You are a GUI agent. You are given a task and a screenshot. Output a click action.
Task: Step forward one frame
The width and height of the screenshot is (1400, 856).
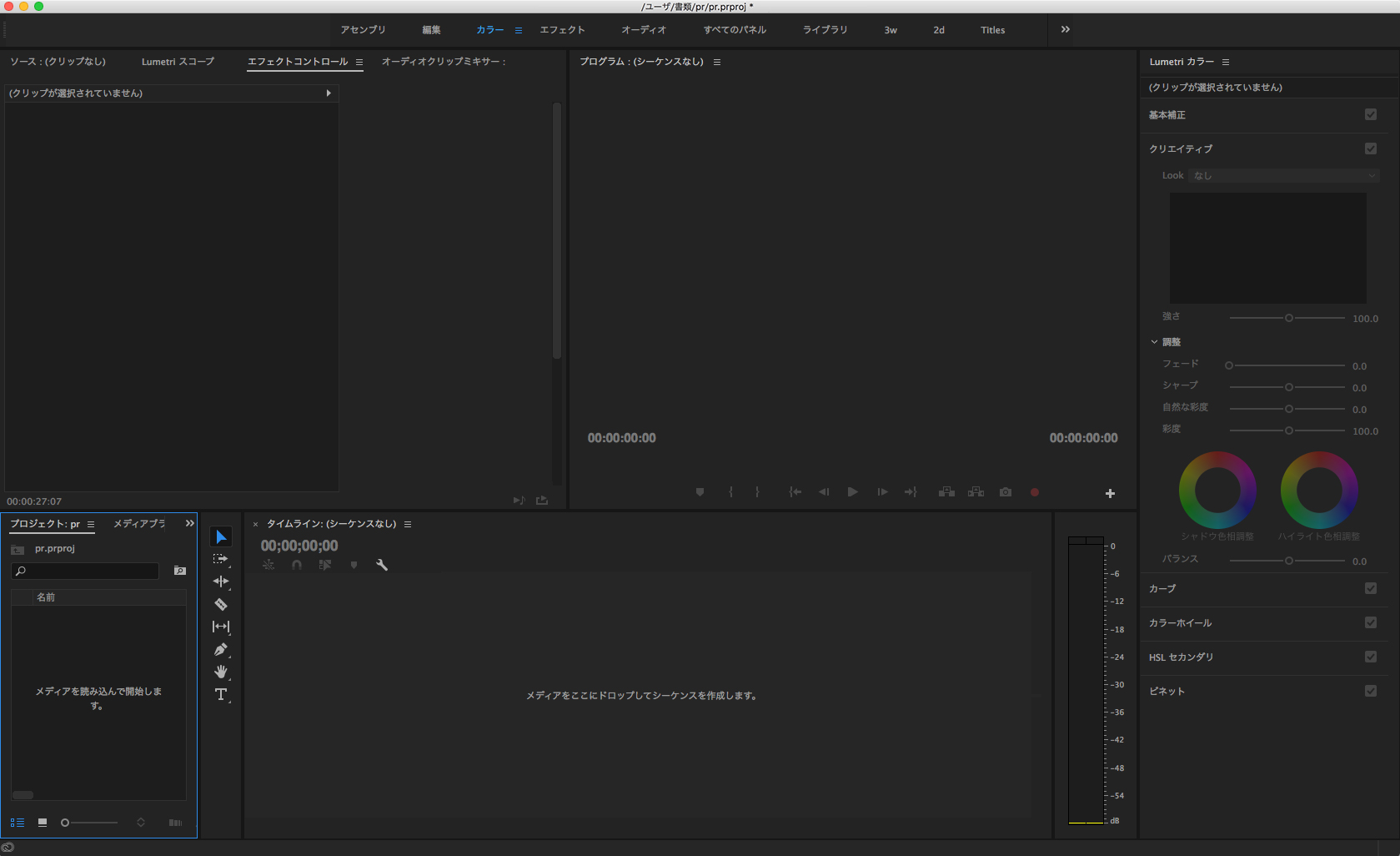pyautogui.click(x=882, y=492)
